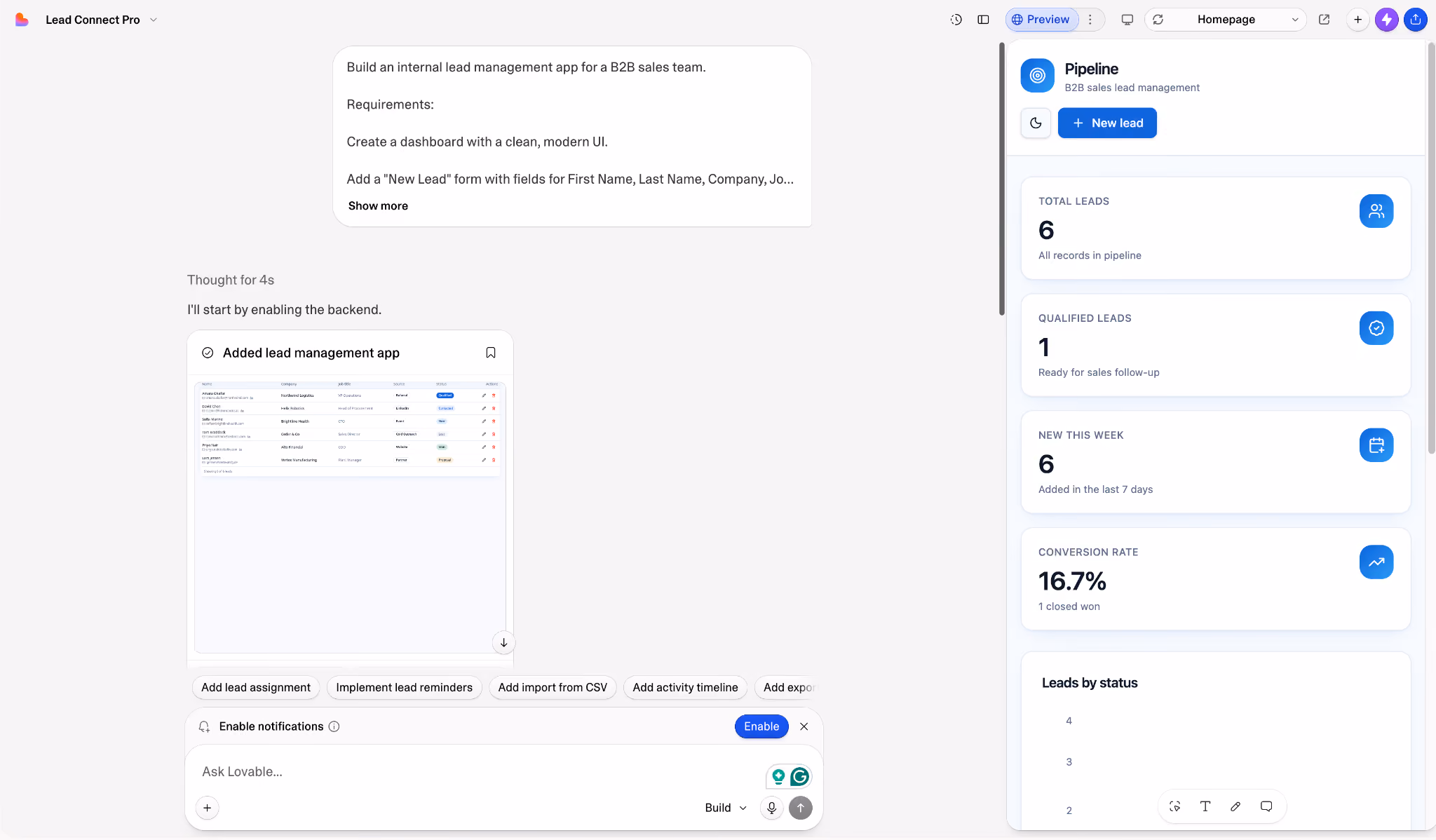Click the Pipeline target logo

1038,76
